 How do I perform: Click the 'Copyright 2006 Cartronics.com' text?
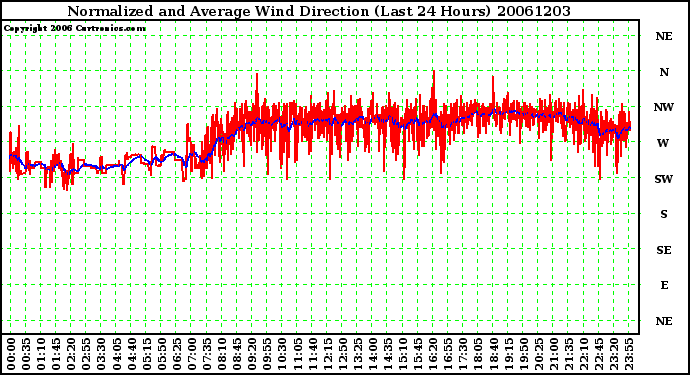tap(75, 29)
